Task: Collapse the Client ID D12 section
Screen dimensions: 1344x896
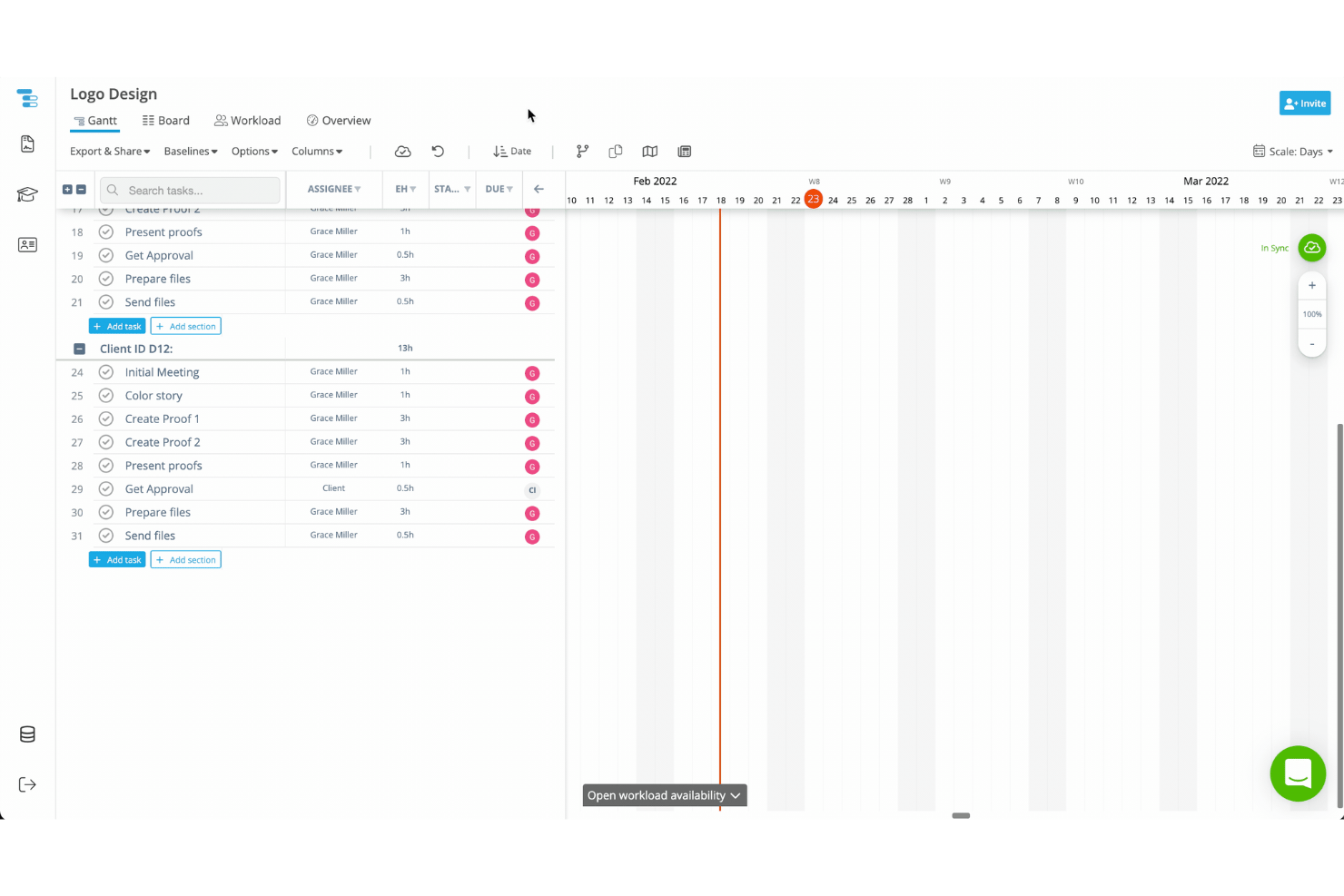Action: click(x=79, y=349)
